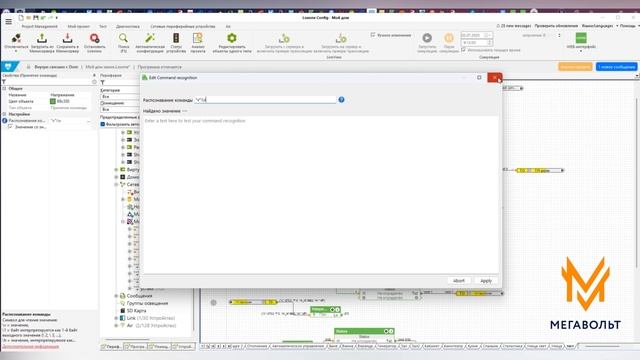The image size is (640, 360).
Task: Expand the Link tree node
Action: (116, 318)
